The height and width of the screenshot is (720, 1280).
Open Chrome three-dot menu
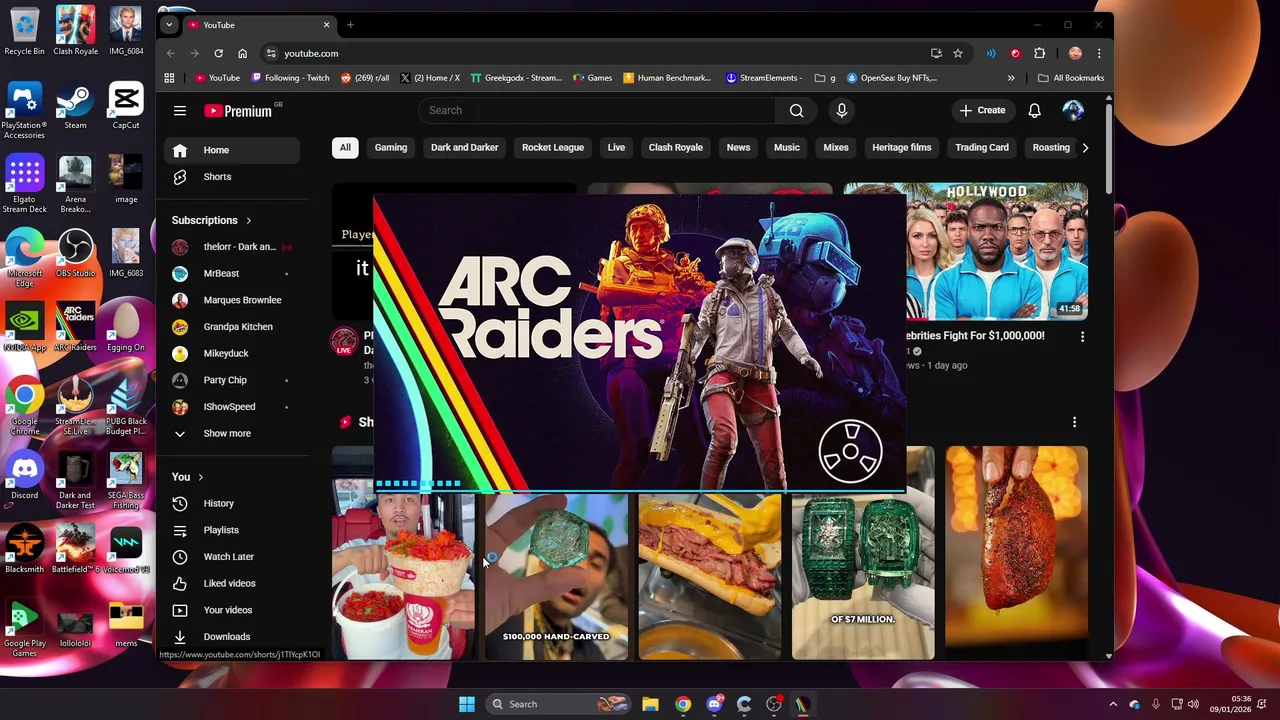click(x=1099, y=54)
